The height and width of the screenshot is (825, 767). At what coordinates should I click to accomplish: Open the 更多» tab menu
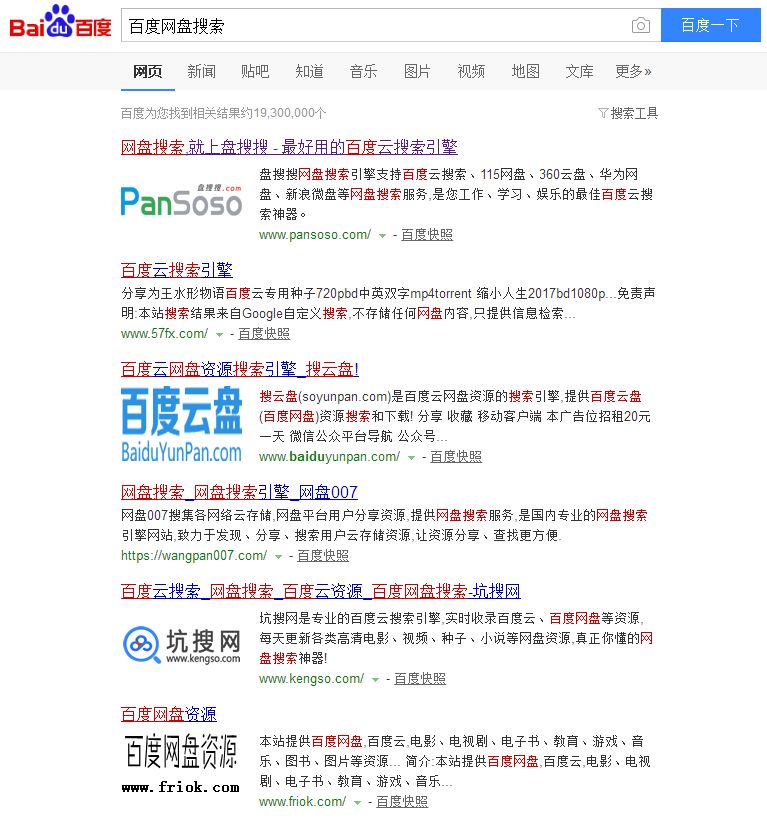coord(633,71)
